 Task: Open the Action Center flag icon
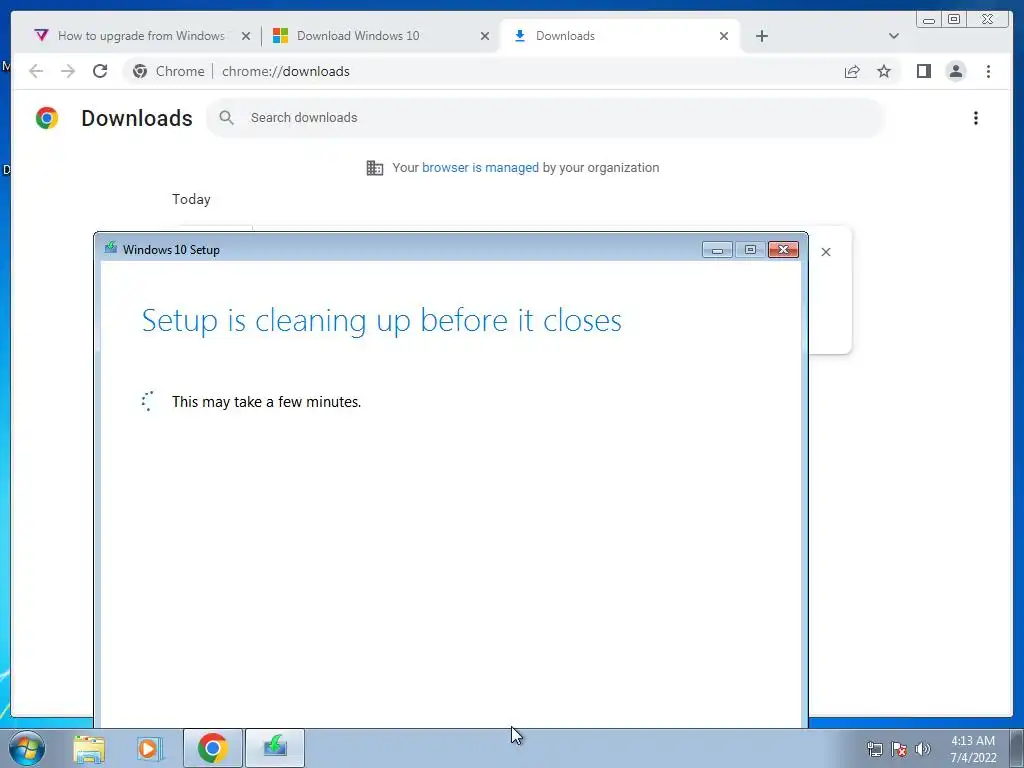point(899,749)
